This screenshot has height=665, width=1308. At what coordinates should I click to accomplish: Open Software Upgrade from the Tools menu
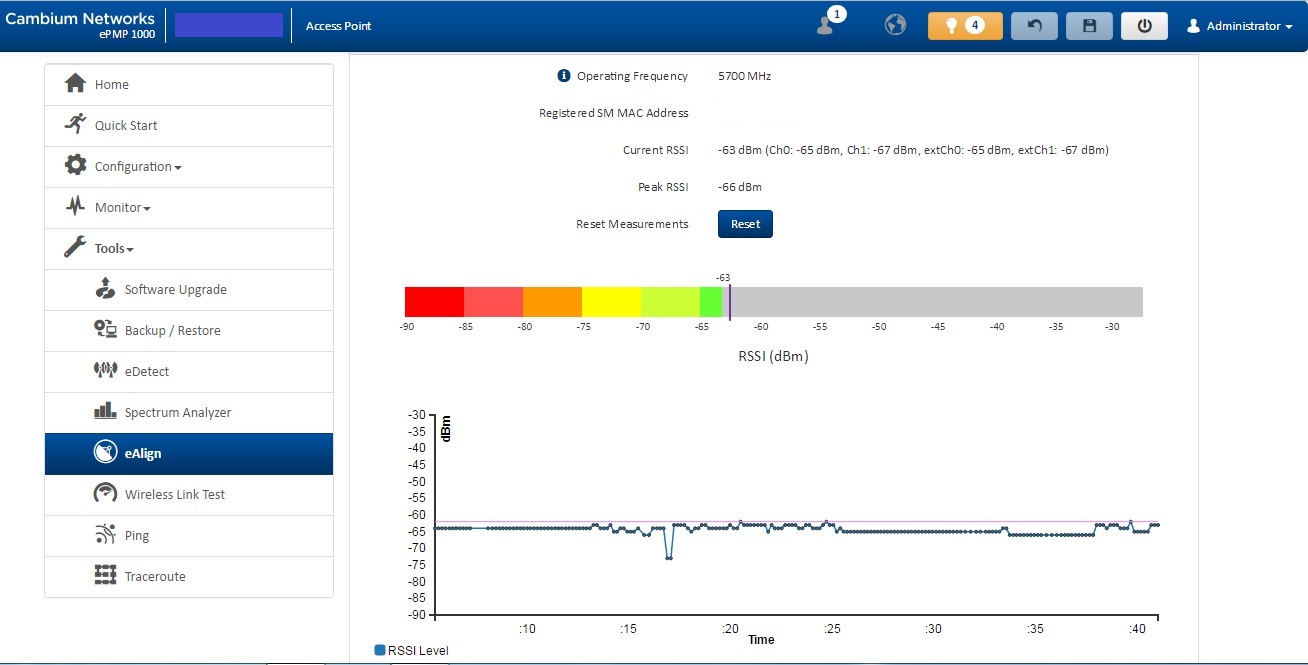tap(175, 290)
